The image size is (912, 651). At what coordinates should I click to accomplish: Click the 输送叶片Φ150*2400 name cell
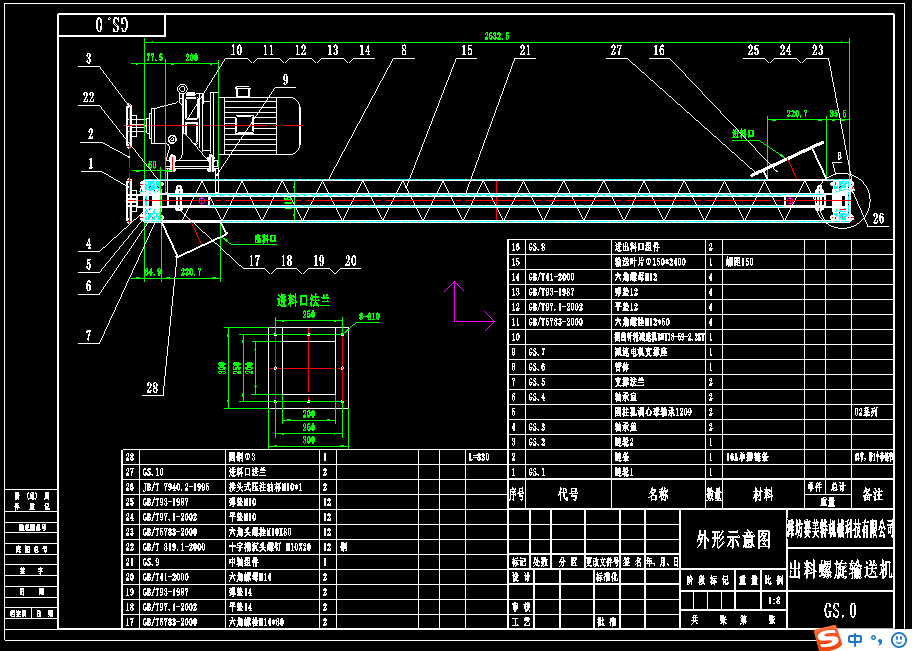(650, 262)
